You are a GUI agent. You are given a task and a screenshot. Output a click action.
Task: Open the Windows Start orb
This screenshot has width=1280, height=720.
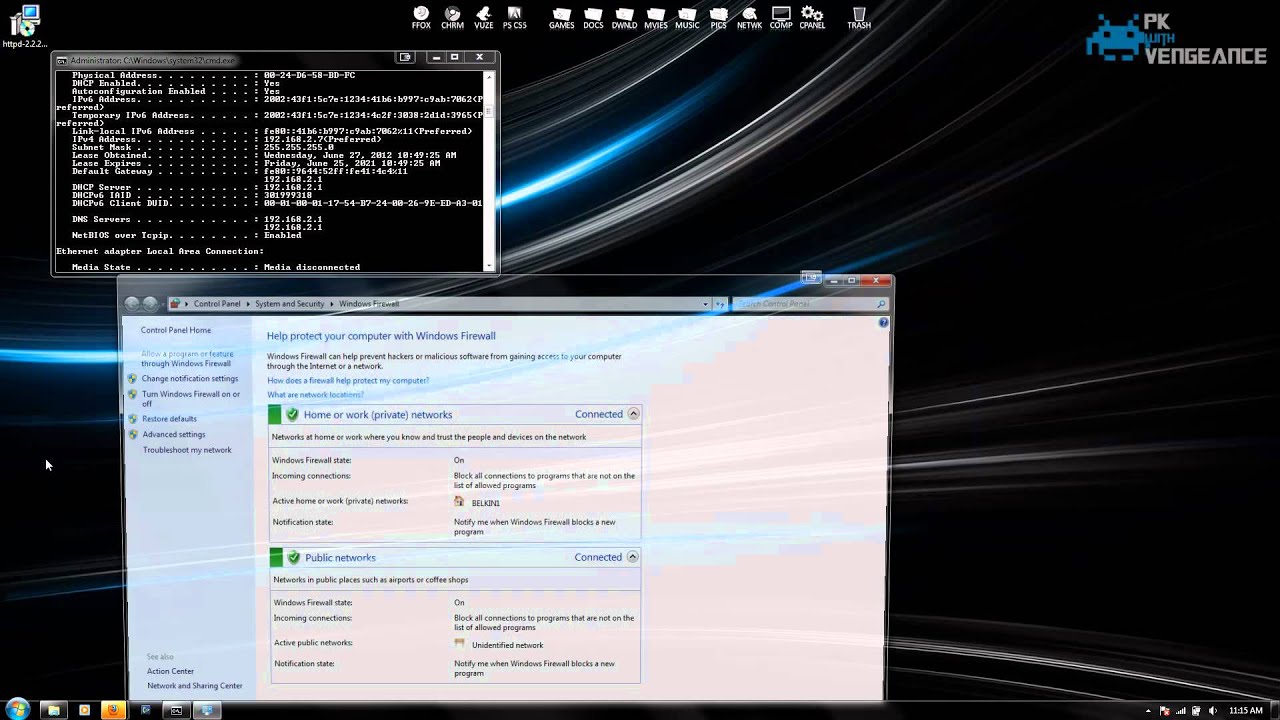[x=18, y=710]
